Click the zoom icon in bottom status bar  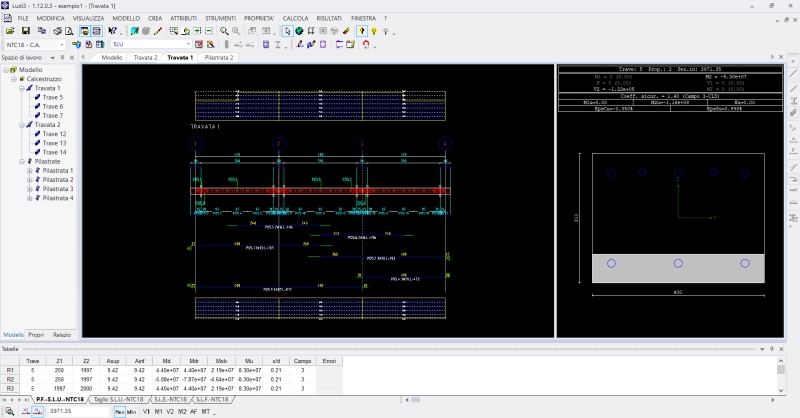coord(9,411)
